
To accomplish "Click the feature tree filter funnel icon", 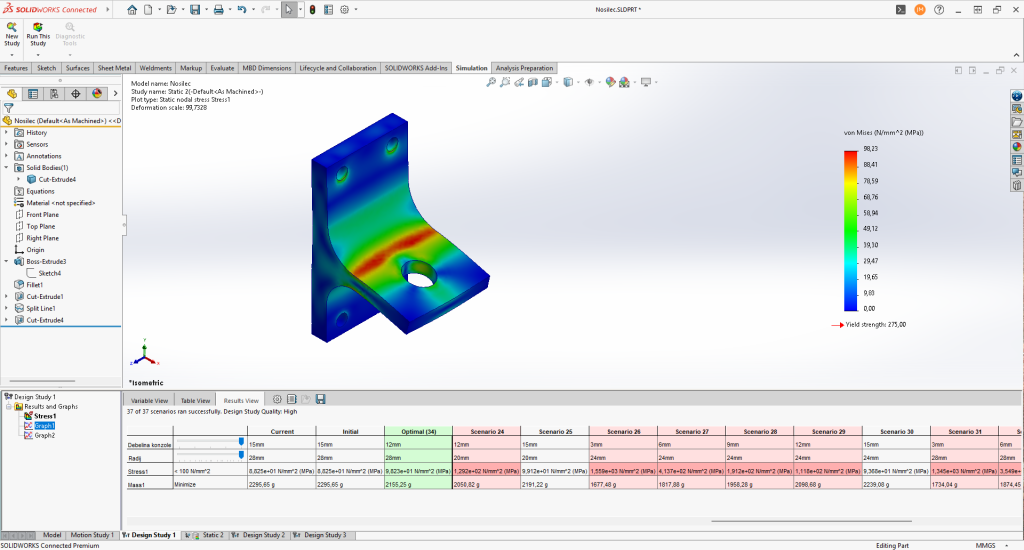I will click(8, 108).
